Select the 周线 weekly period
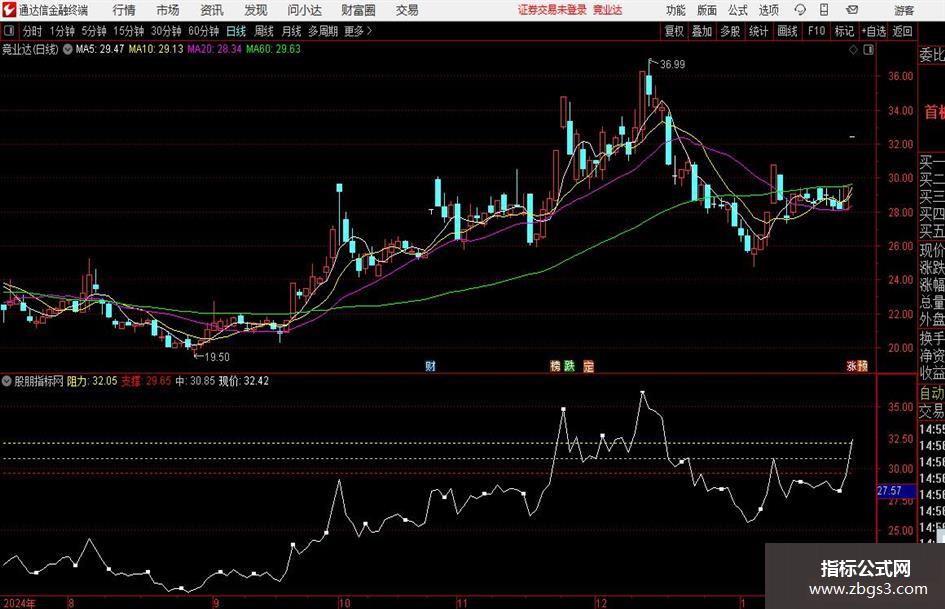The height and width of the screenshot is (609, 945). tap(263, 31)
